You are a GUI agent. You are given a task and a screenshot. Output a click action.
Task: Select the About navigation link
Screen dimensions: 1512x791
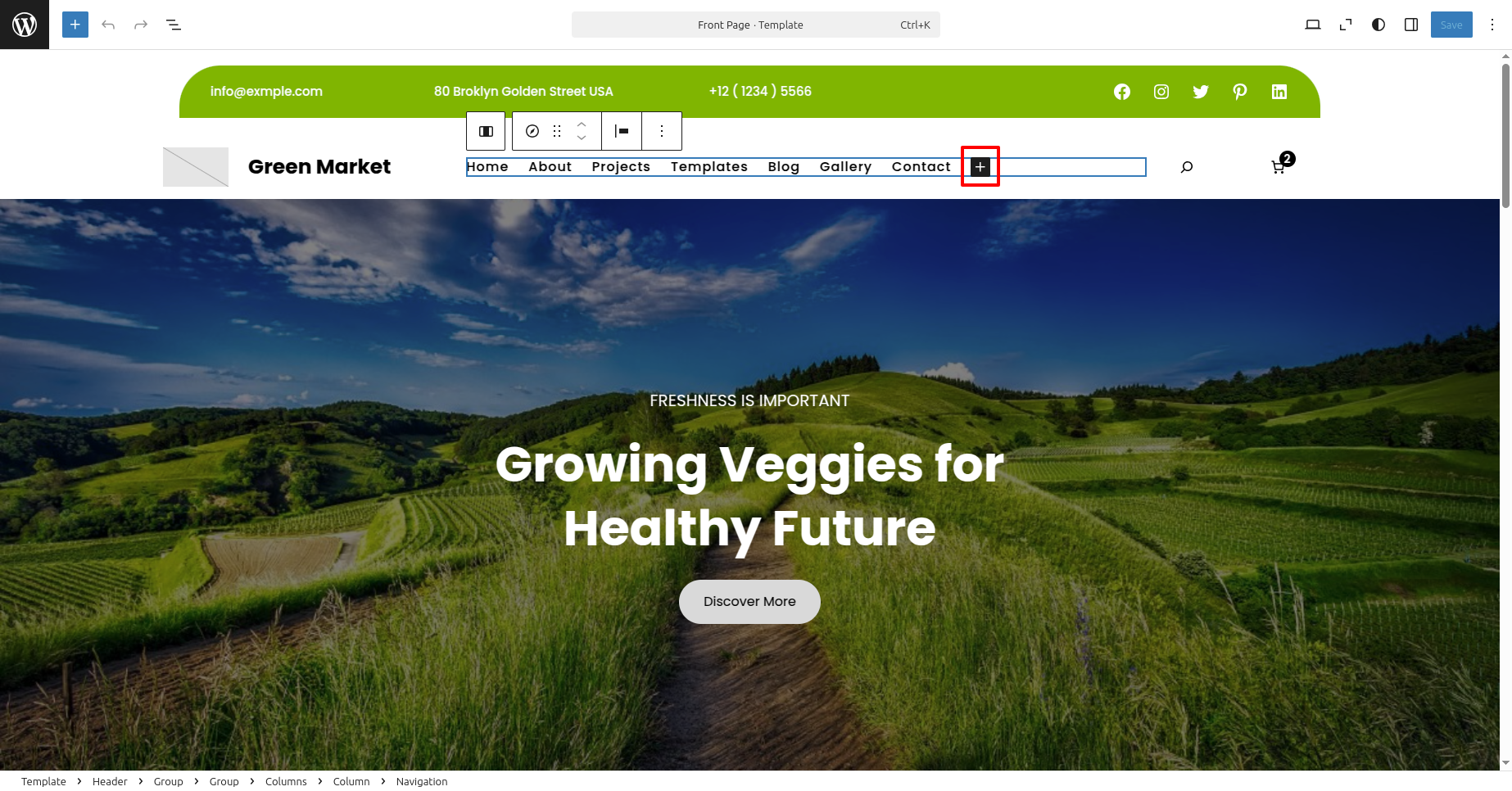coord(550,167)
